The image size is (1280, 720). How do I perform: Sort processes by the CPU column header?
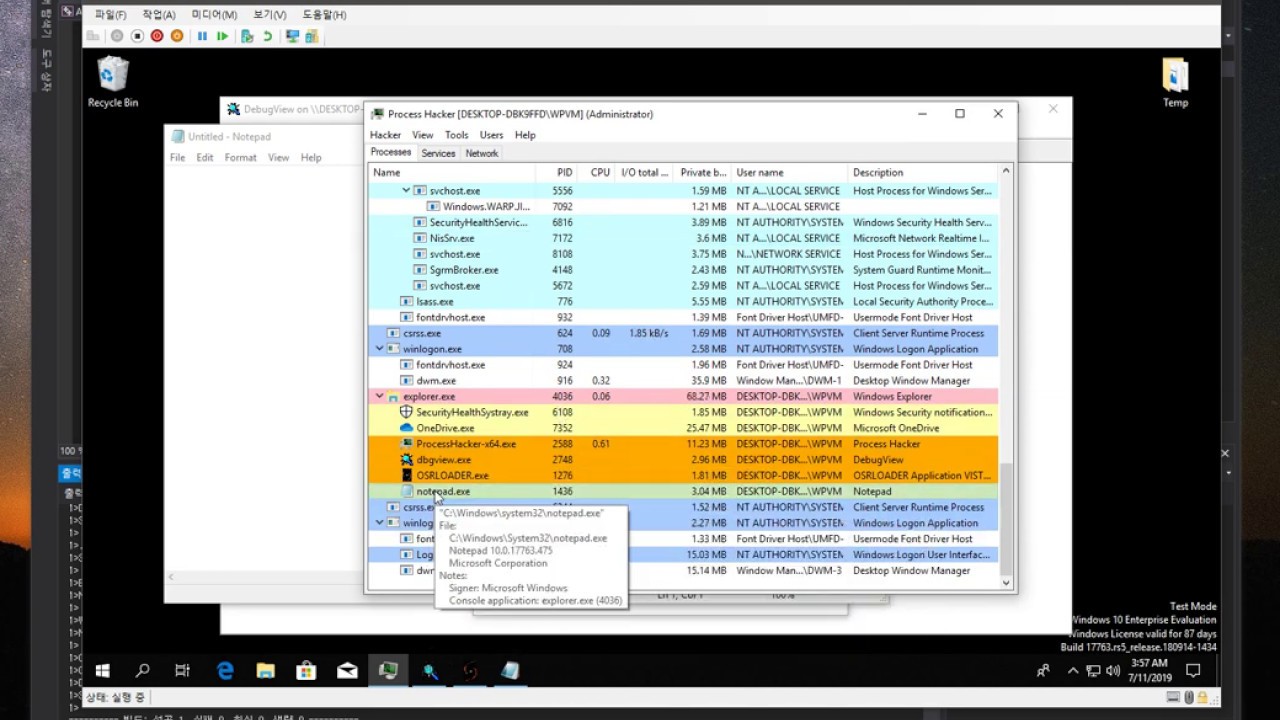596,172
